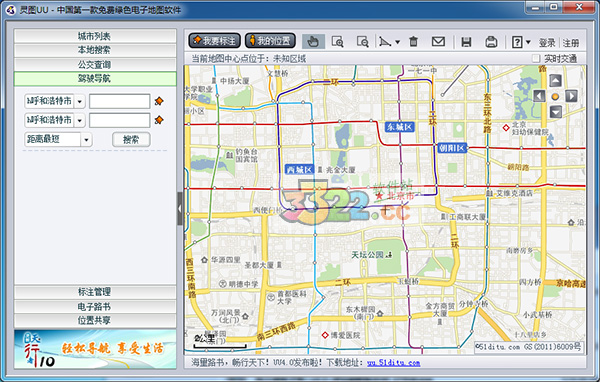Select the hand pan tool
Screen dimensions: 600x382
point(313,41)
